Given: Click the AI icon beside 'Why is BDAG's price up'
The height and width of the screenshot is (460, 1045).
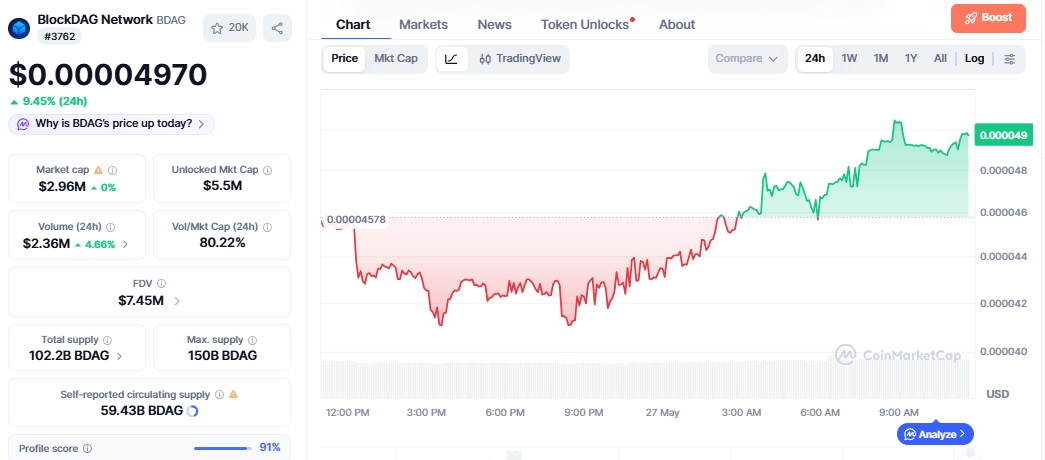Looking at the screenshot, I should pyautogui.click(x=23, y=124).
